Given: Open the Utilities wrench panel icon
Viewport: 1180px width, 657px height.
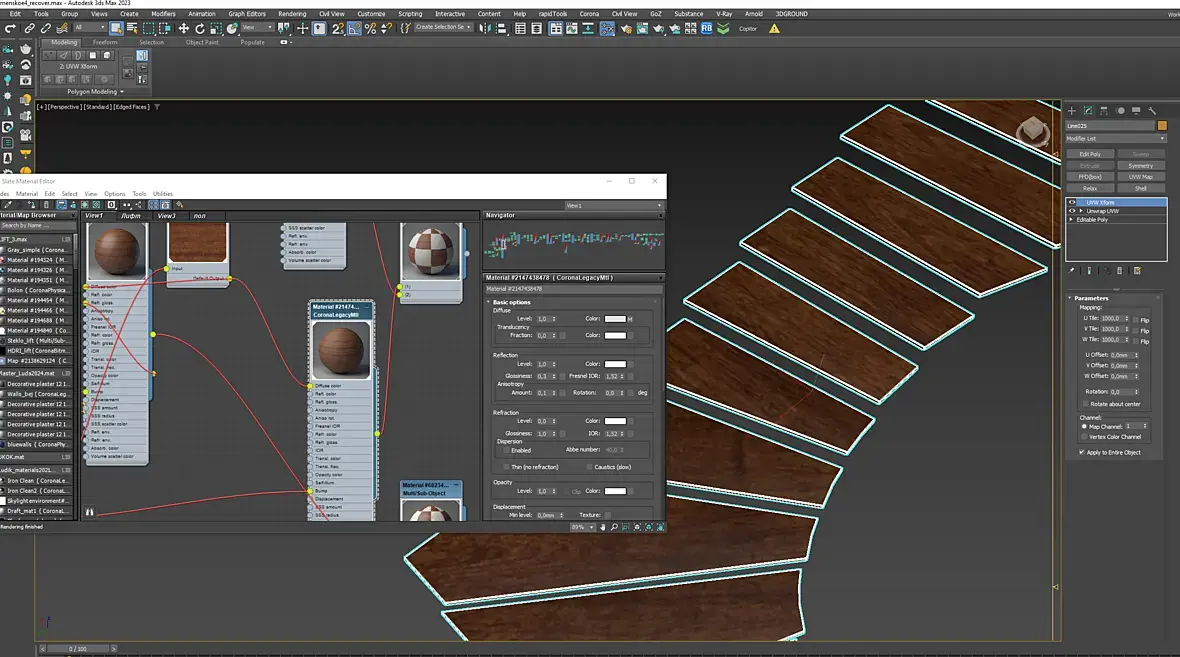Looking at the screenshot, I should [x=1152, y=110].
